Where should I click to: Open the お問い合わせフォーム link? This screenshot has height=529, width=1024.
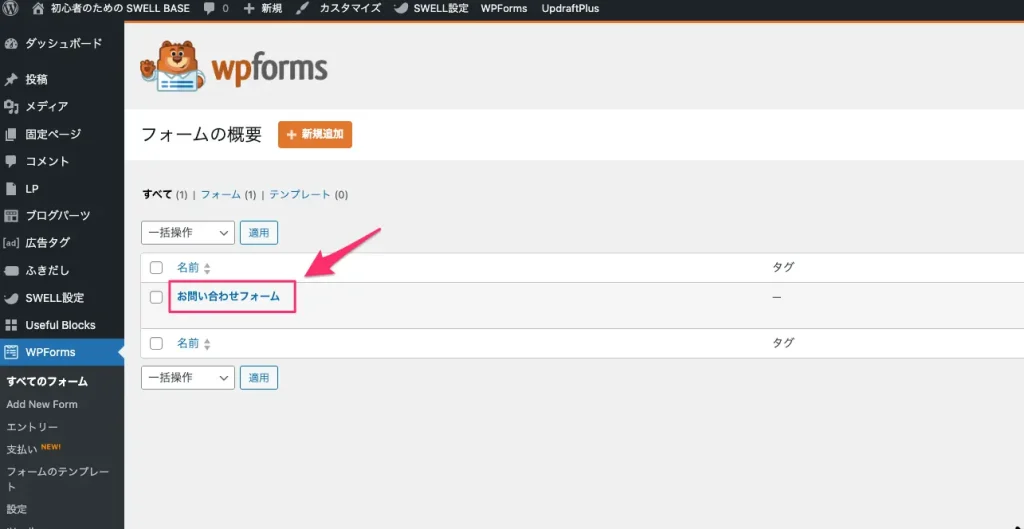[x=228, y=297]
